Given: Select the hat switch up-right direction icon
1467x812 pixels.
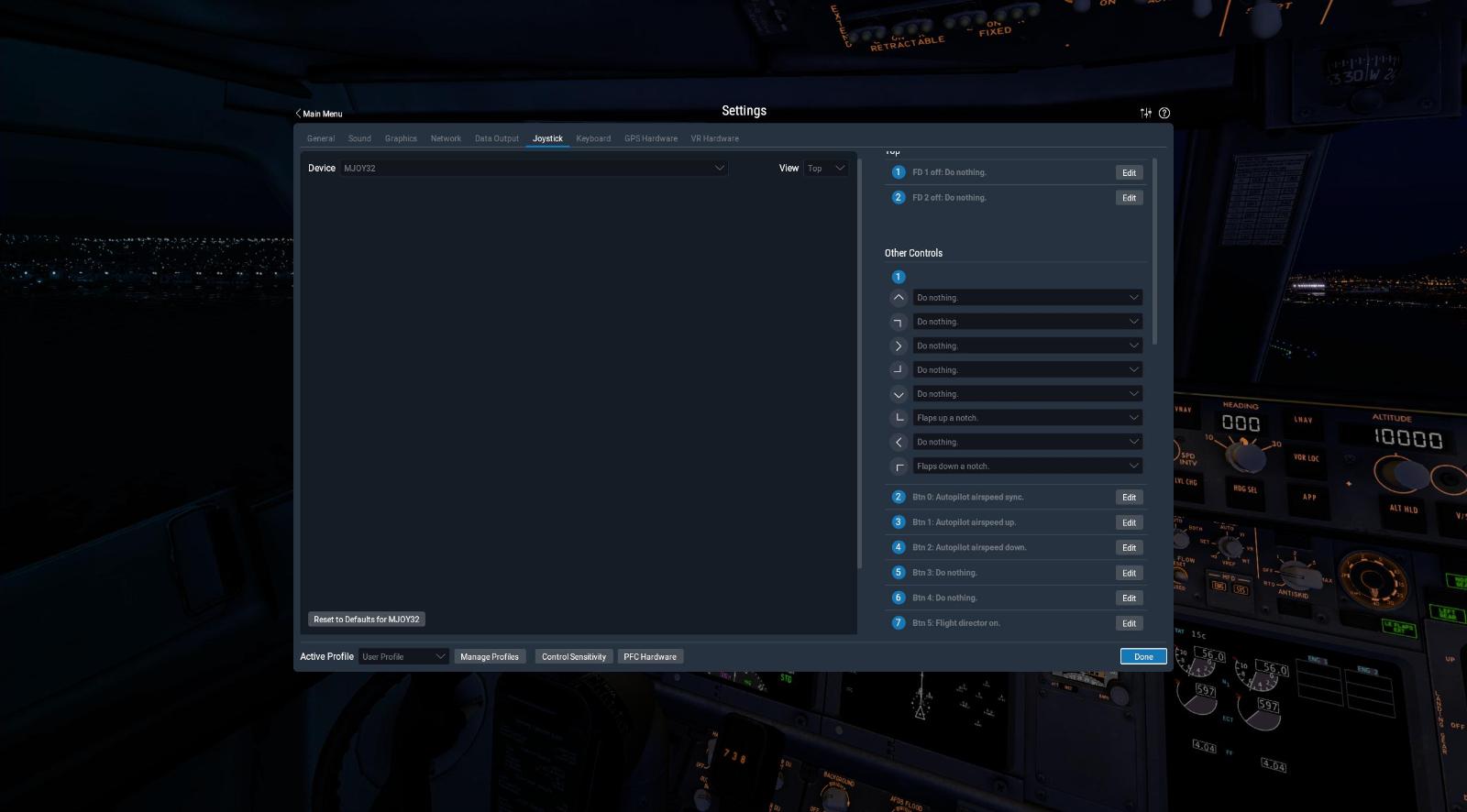Looking at the screenshot, I should coord(899,322).
